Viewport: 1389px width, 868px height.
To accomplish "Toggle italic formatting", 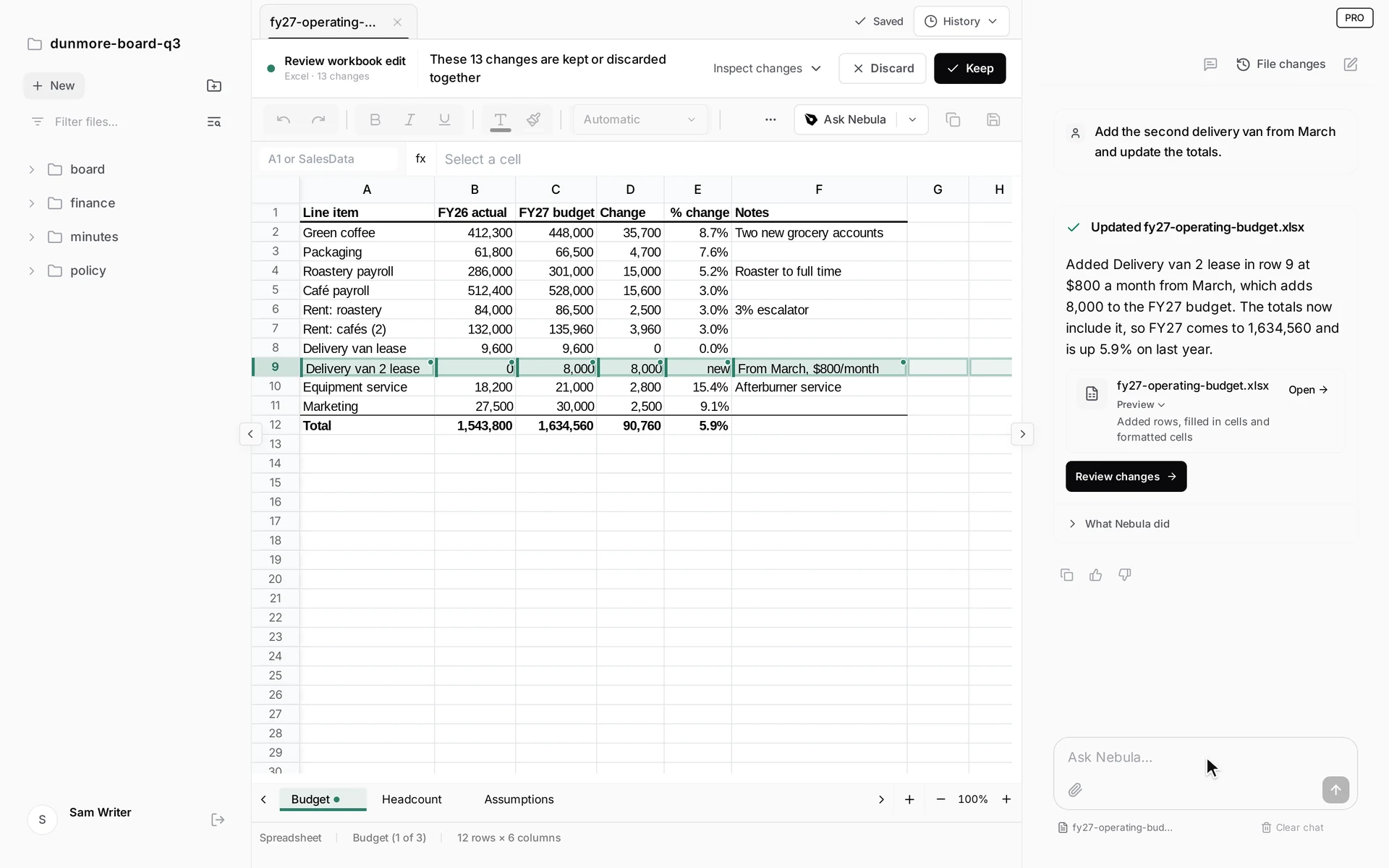I will (x=409, y=119).
